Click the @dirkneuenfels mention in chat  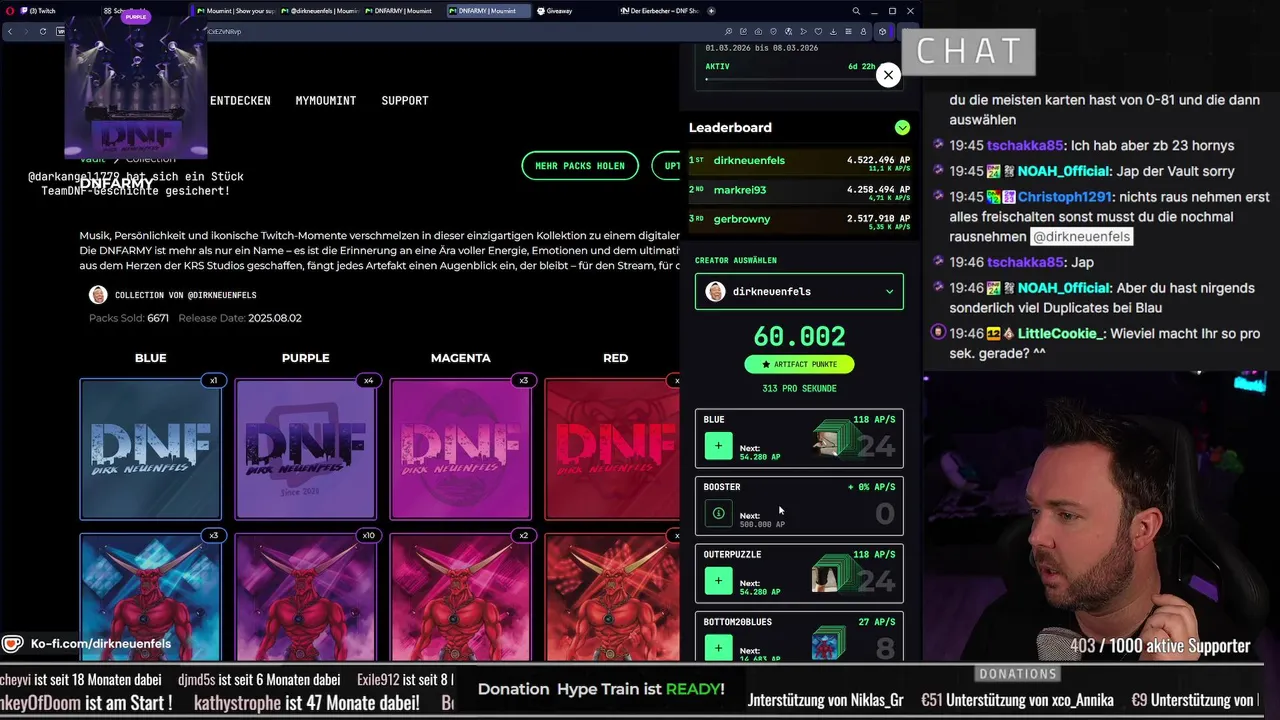point(1081,237)
